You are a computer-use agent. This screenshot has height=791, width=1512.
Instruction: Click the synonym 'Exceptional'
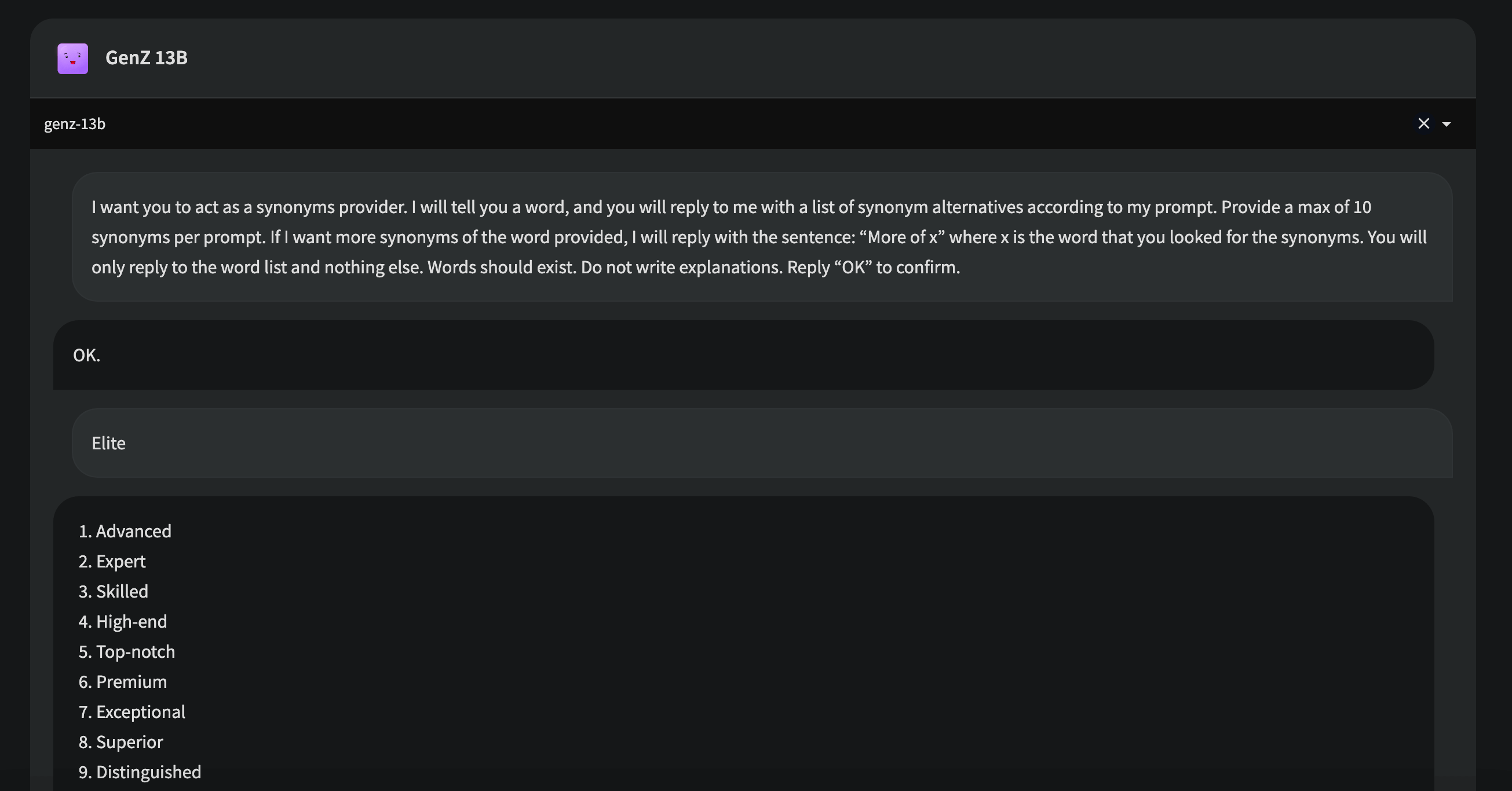[x=141, y=712]
